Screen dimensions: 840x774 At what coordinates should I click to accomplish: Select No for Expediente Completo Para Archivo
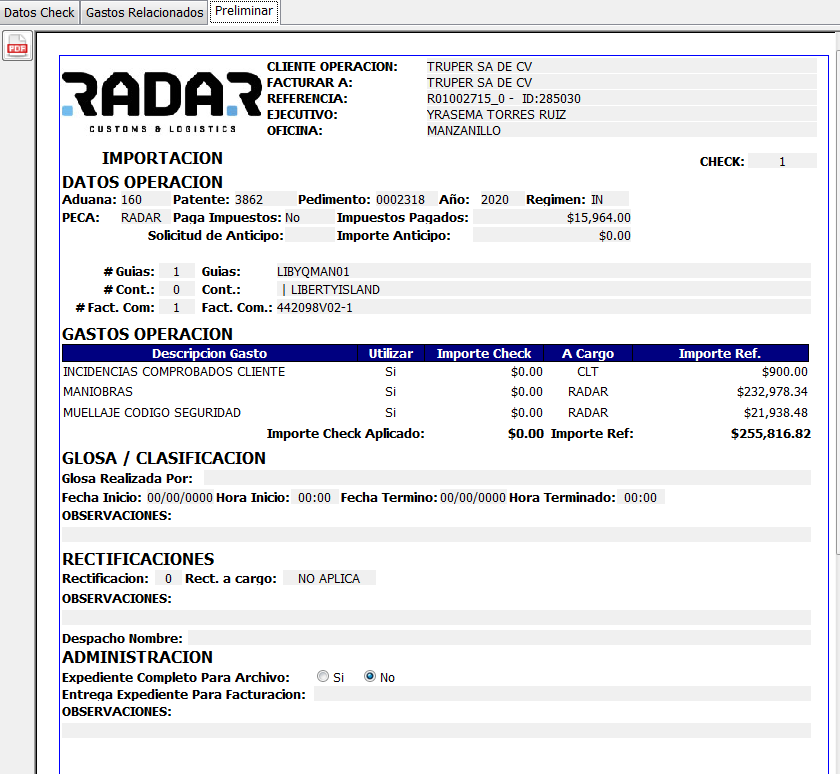coord(370,677)
